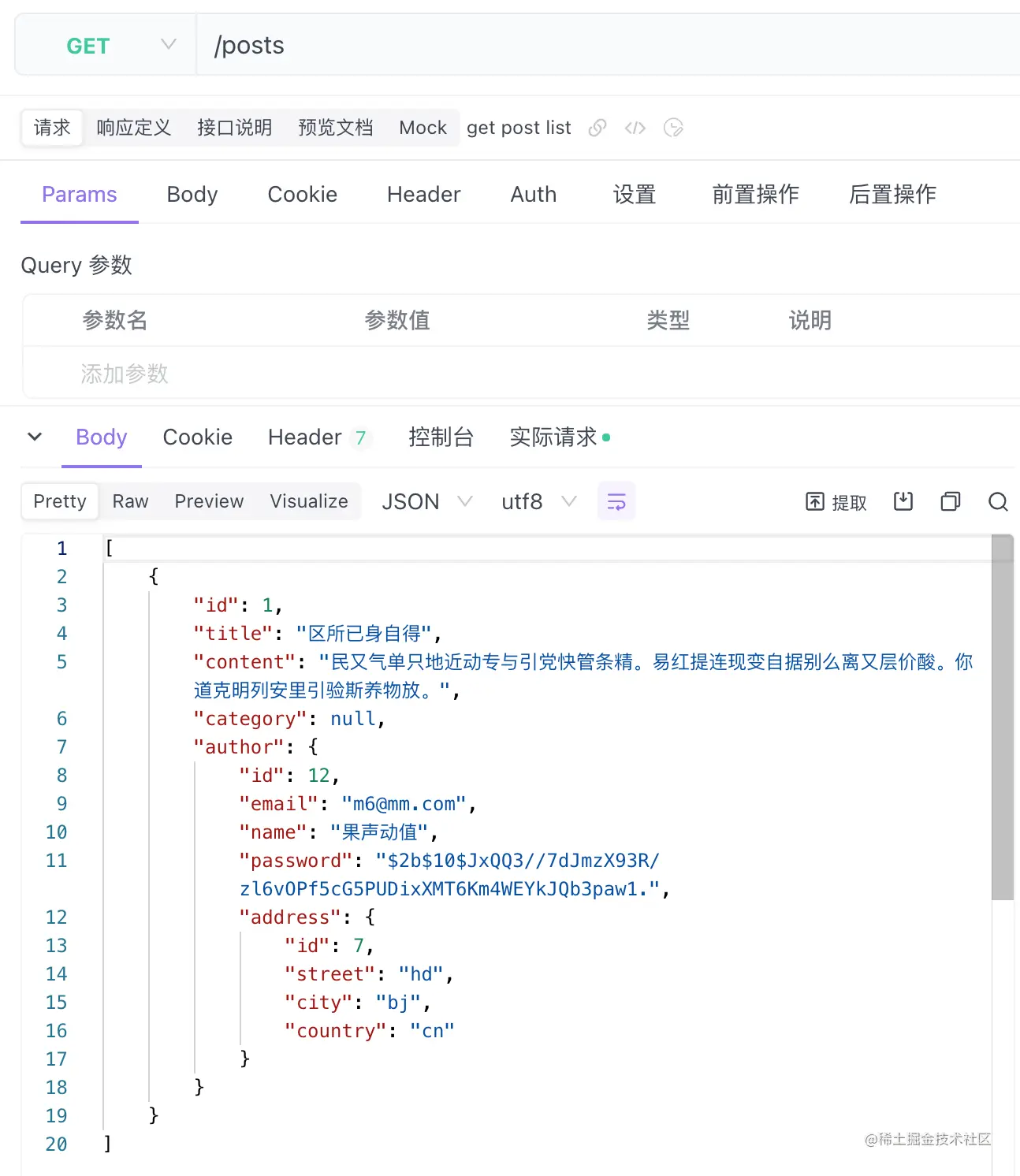The height and width of the screenshot is (1176, 1020).
Task: Collapse the response panel chevron
Action: 35,437
